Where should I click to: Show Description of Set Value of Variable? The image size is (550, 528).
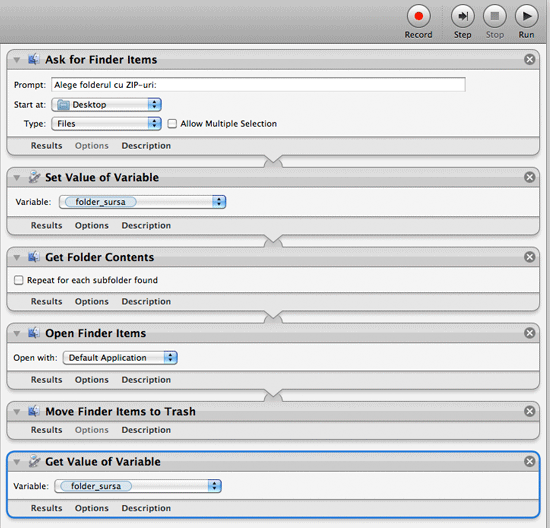(x=146, y=225)
